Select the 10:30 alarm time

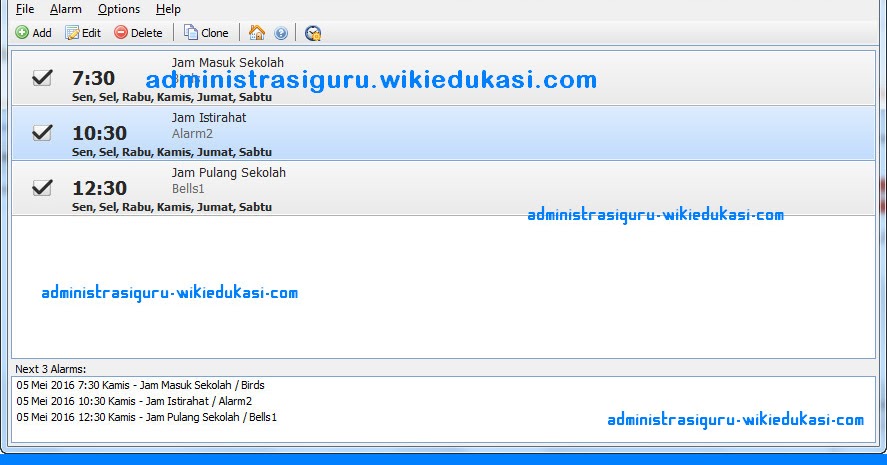(x=100, y=133)
